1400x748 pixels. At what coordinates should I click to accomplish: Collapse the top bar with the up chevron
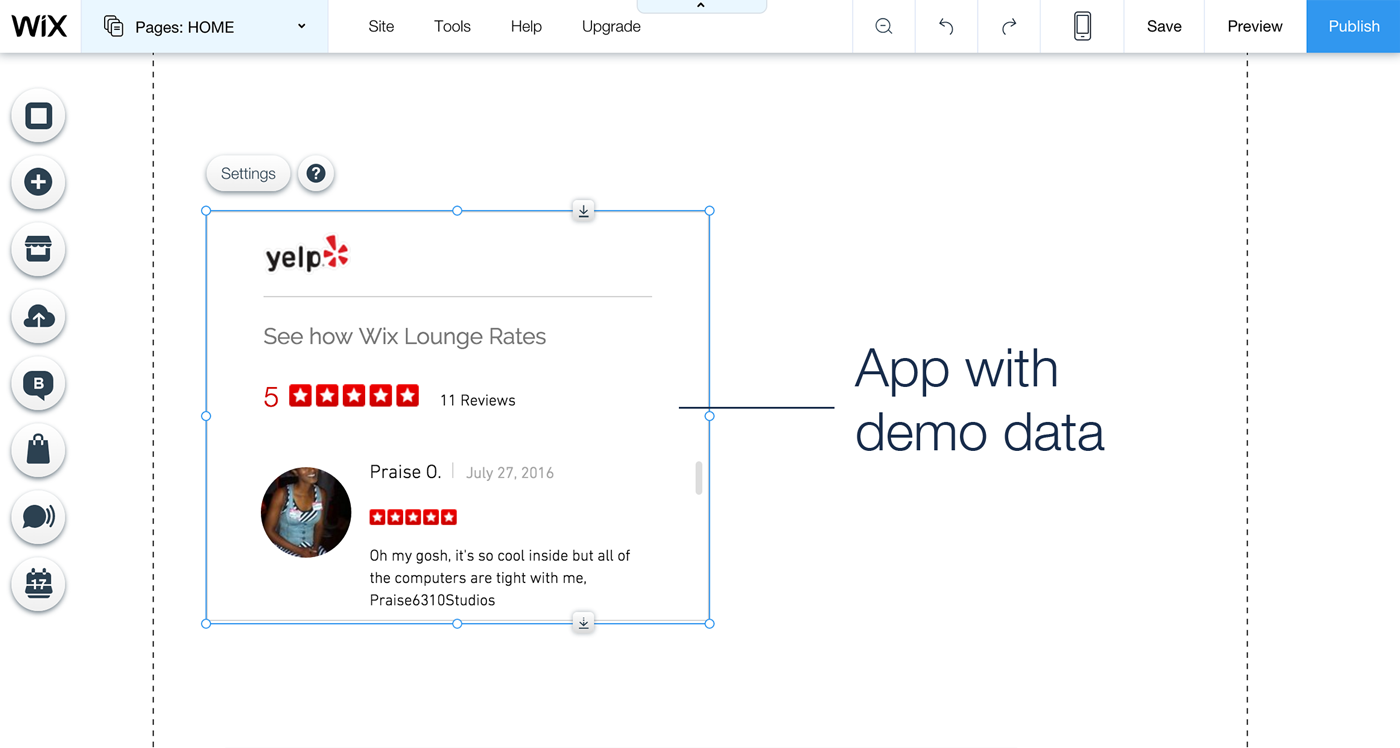(x=701, y=6)
